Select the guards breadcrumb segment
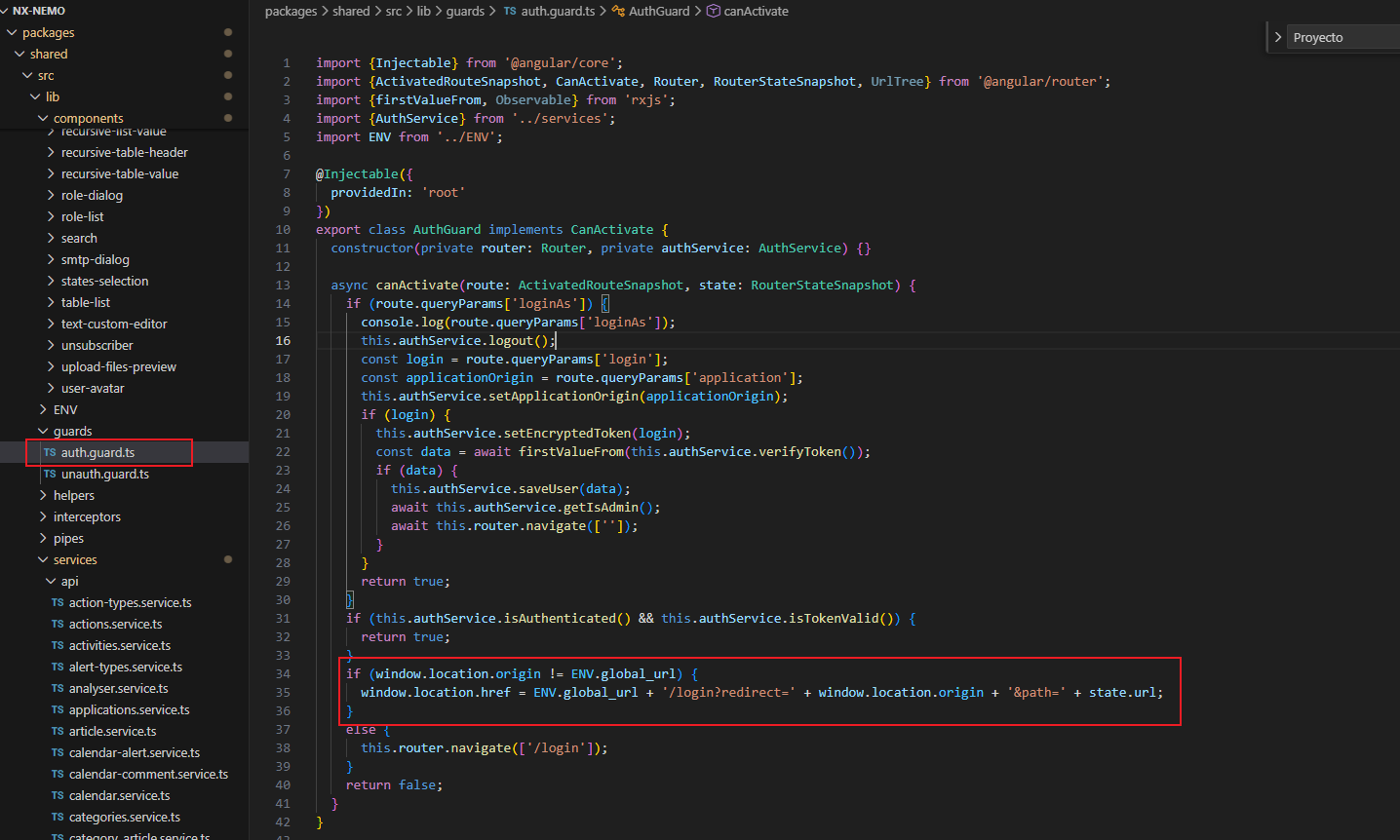Image resolution: width=1400 pixels, height=840 pixels. (x=465, y=12)
